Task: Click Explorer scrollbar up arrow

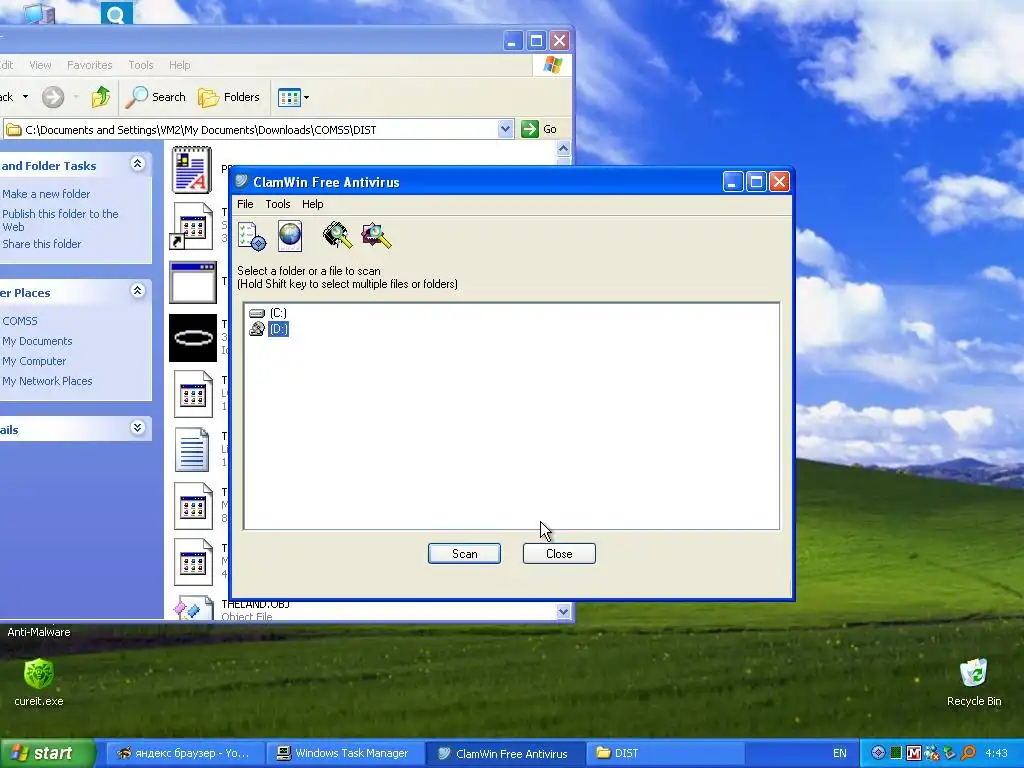Action: coord(564,148)
